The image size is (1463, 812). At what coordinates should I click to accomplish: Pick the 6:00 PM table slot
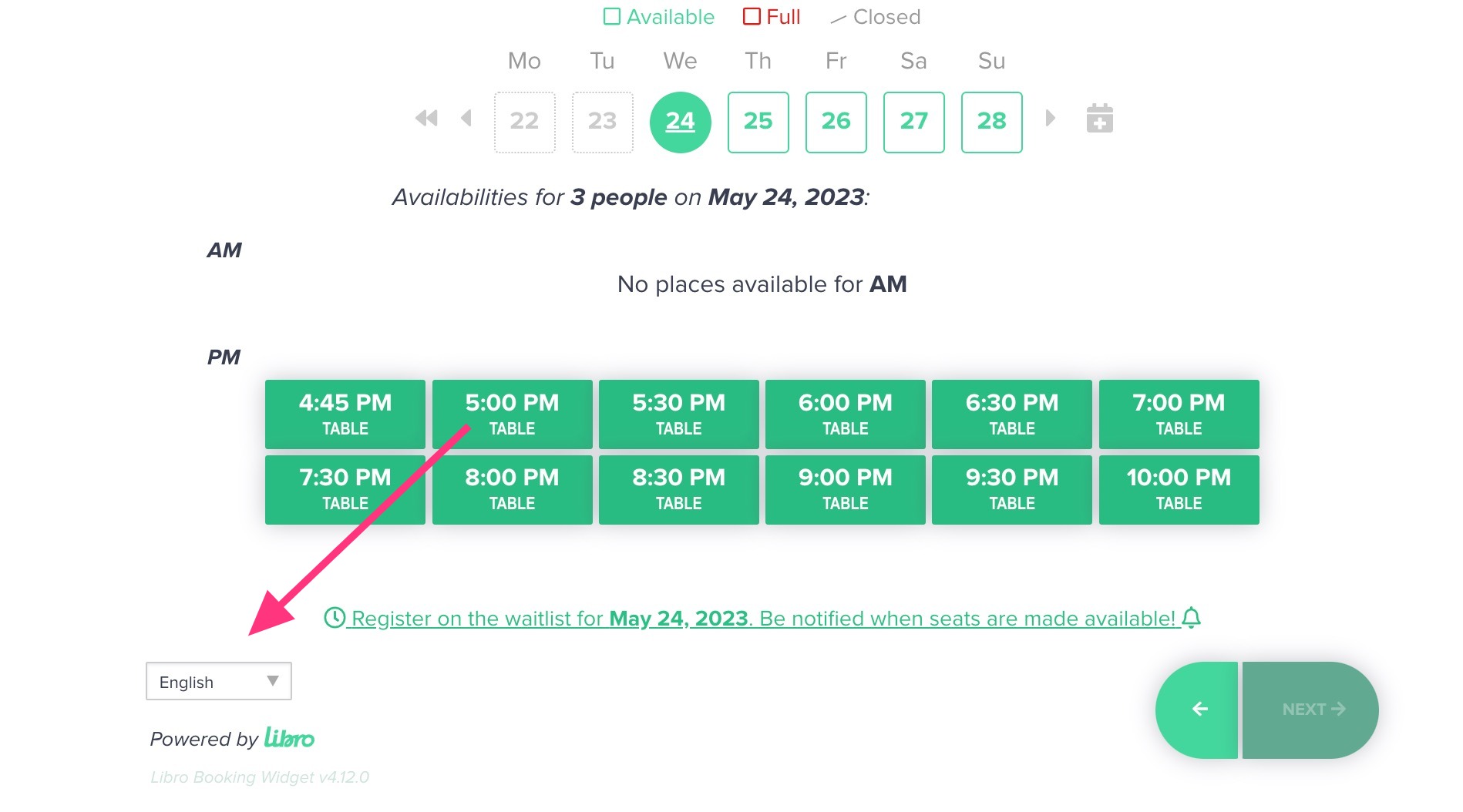point(845,414)
